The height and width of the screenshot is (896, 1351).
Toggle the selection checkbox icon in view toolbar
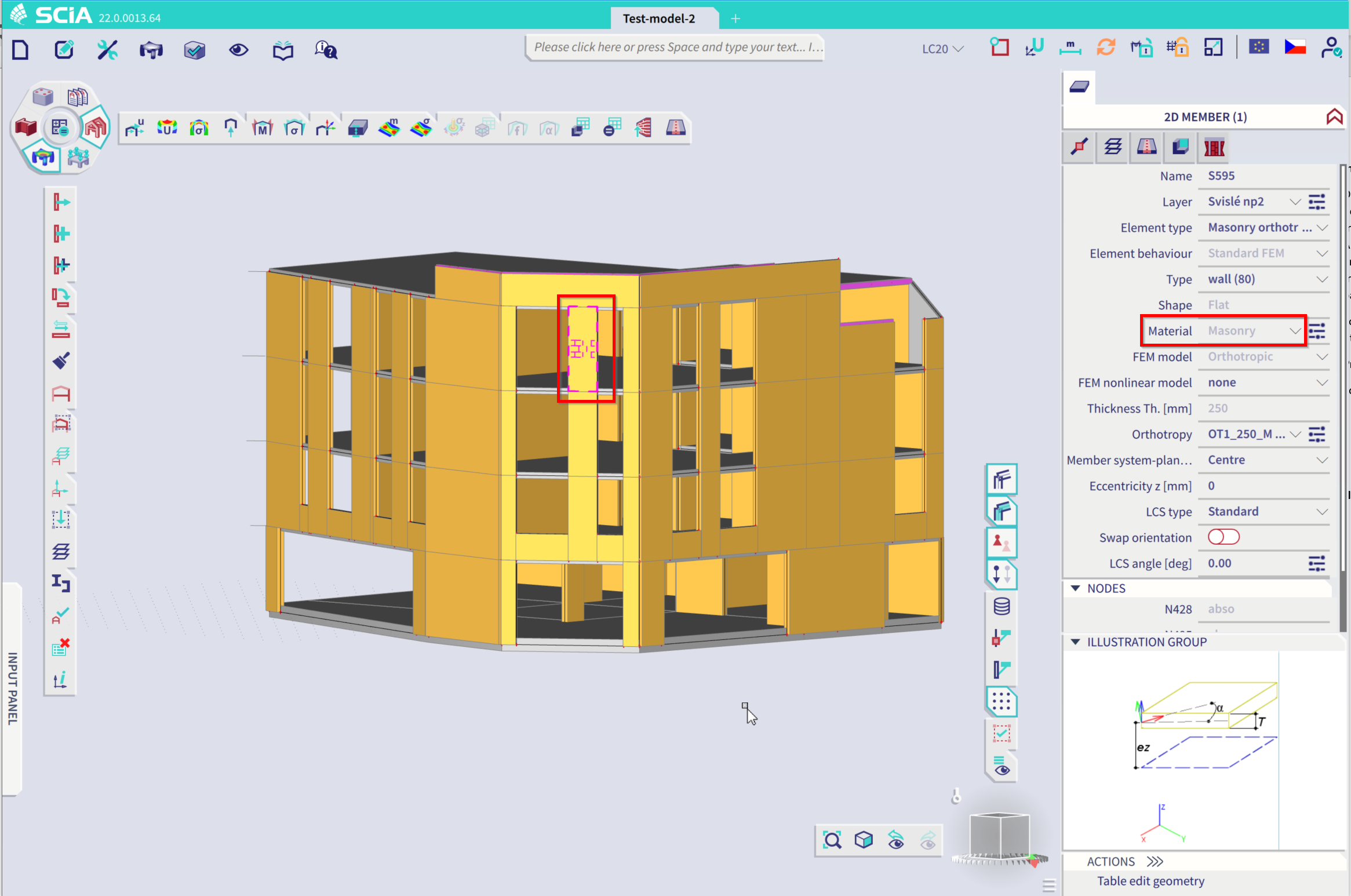1002,734
